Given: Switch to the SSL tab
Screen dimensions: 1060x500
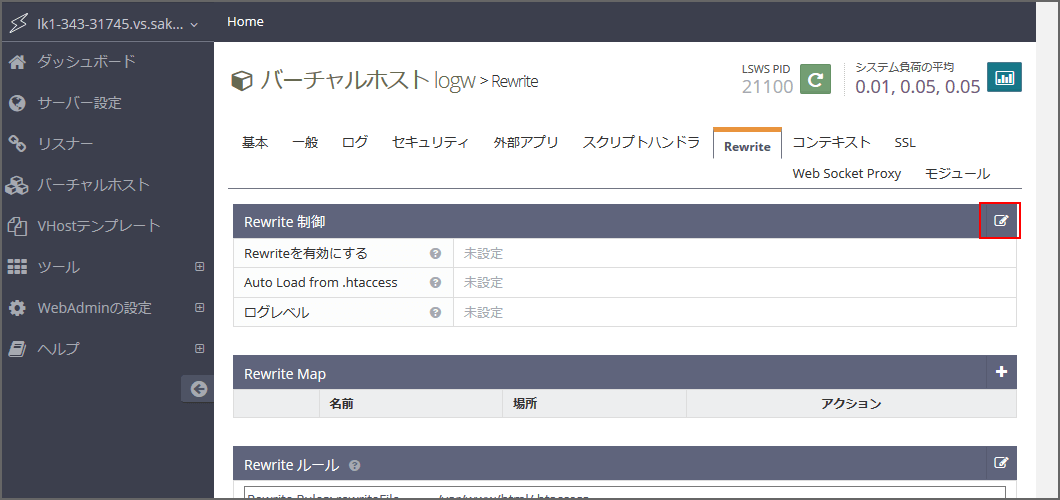Looking at the screenshot, I should [905, 142].
